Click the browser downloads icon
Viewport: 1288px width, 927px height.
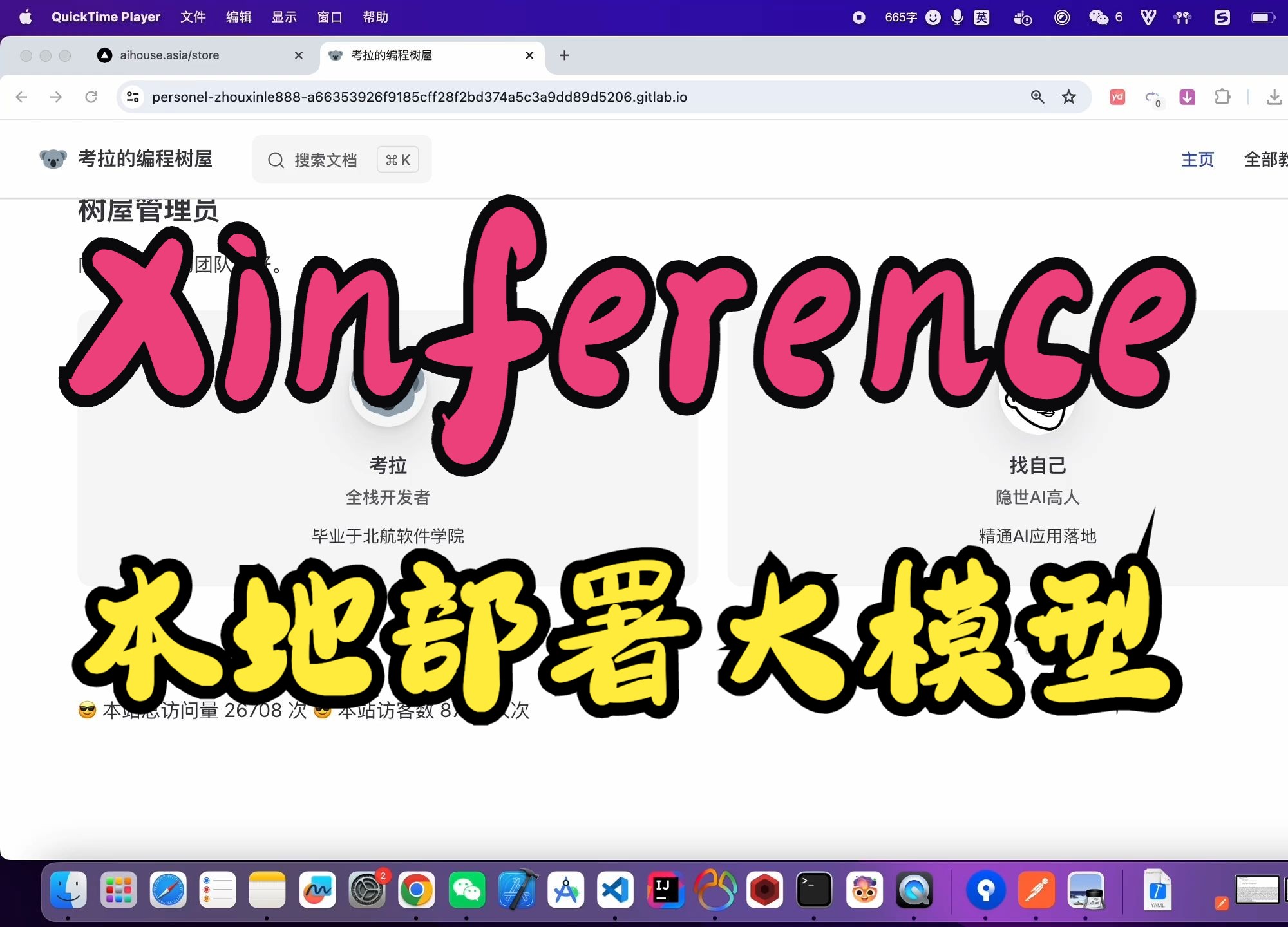coord(1273,97)
